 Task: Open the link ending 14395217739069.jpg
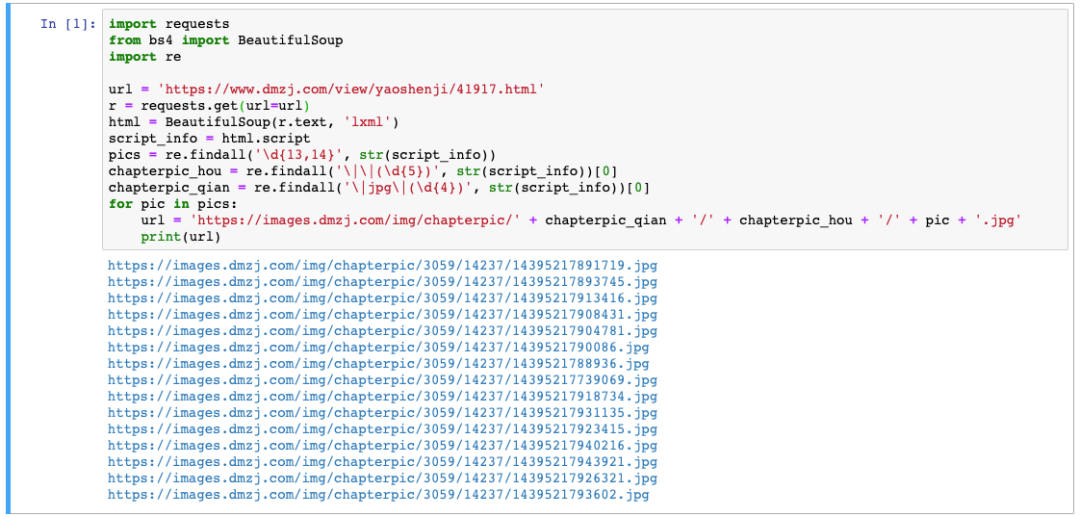point(382,380)
